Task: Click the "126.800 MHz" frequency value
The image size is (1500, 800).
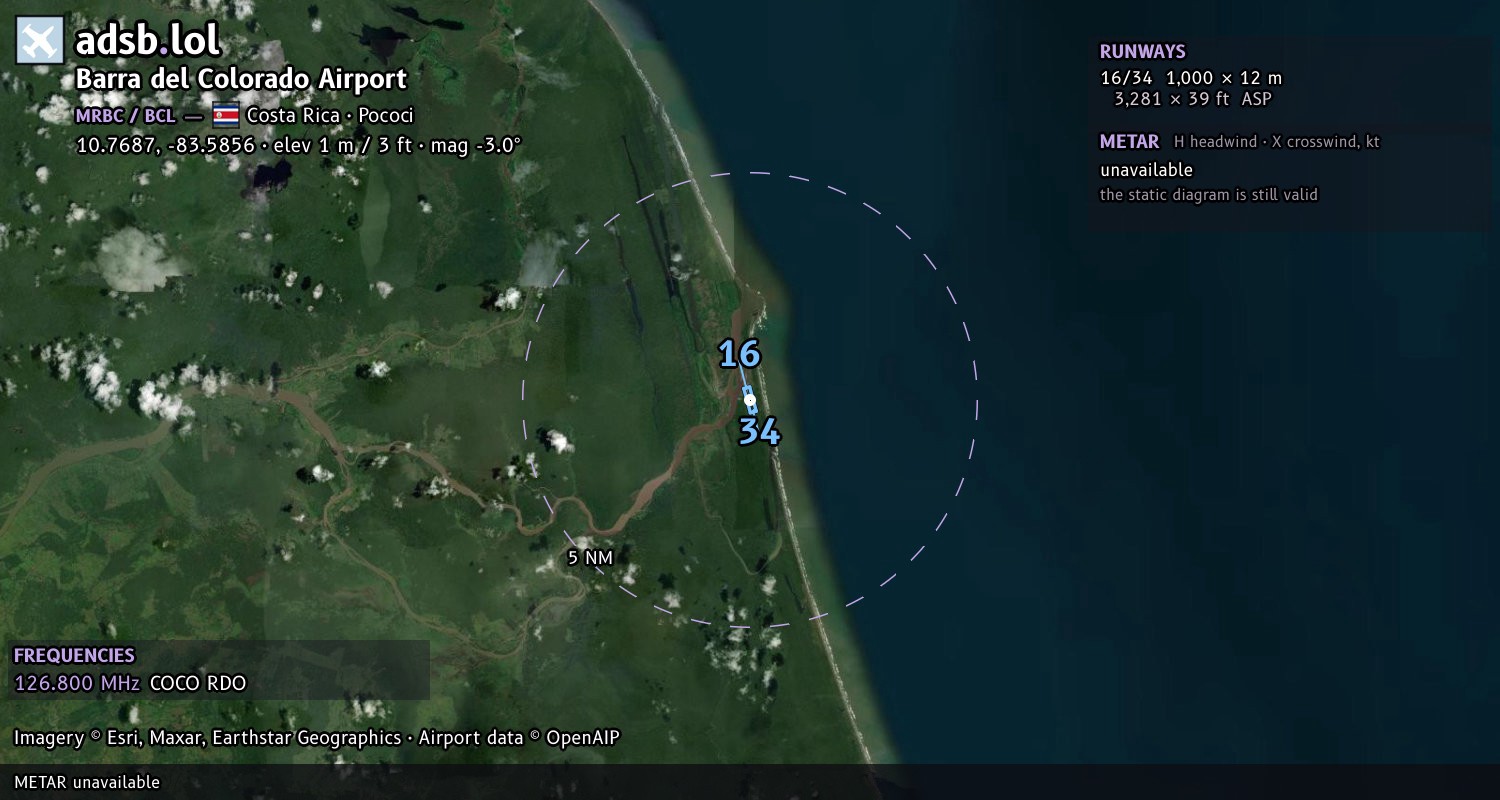Action: point(77,684)
